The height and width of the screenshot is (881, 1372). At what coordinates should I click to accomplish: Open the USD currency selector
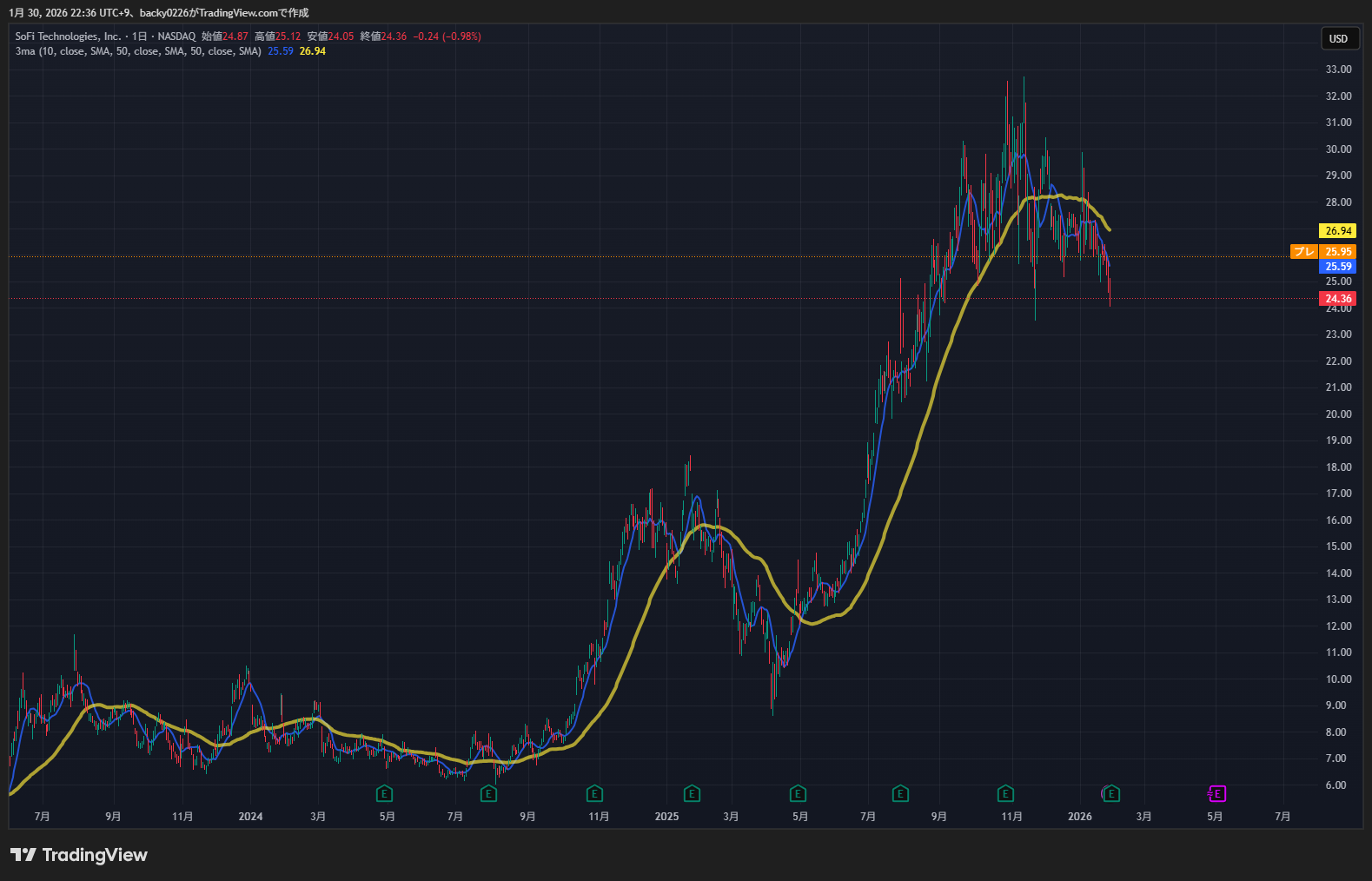pos(1338,38)
